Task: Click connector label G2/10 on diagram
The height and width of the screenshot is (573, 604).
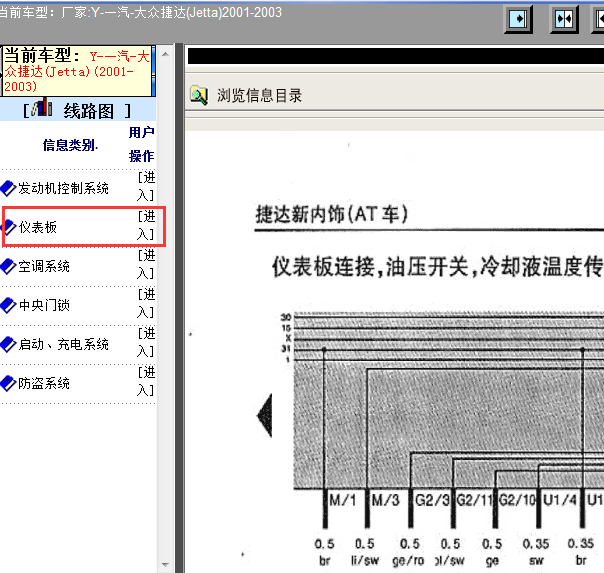Action: tap(518, 500)
